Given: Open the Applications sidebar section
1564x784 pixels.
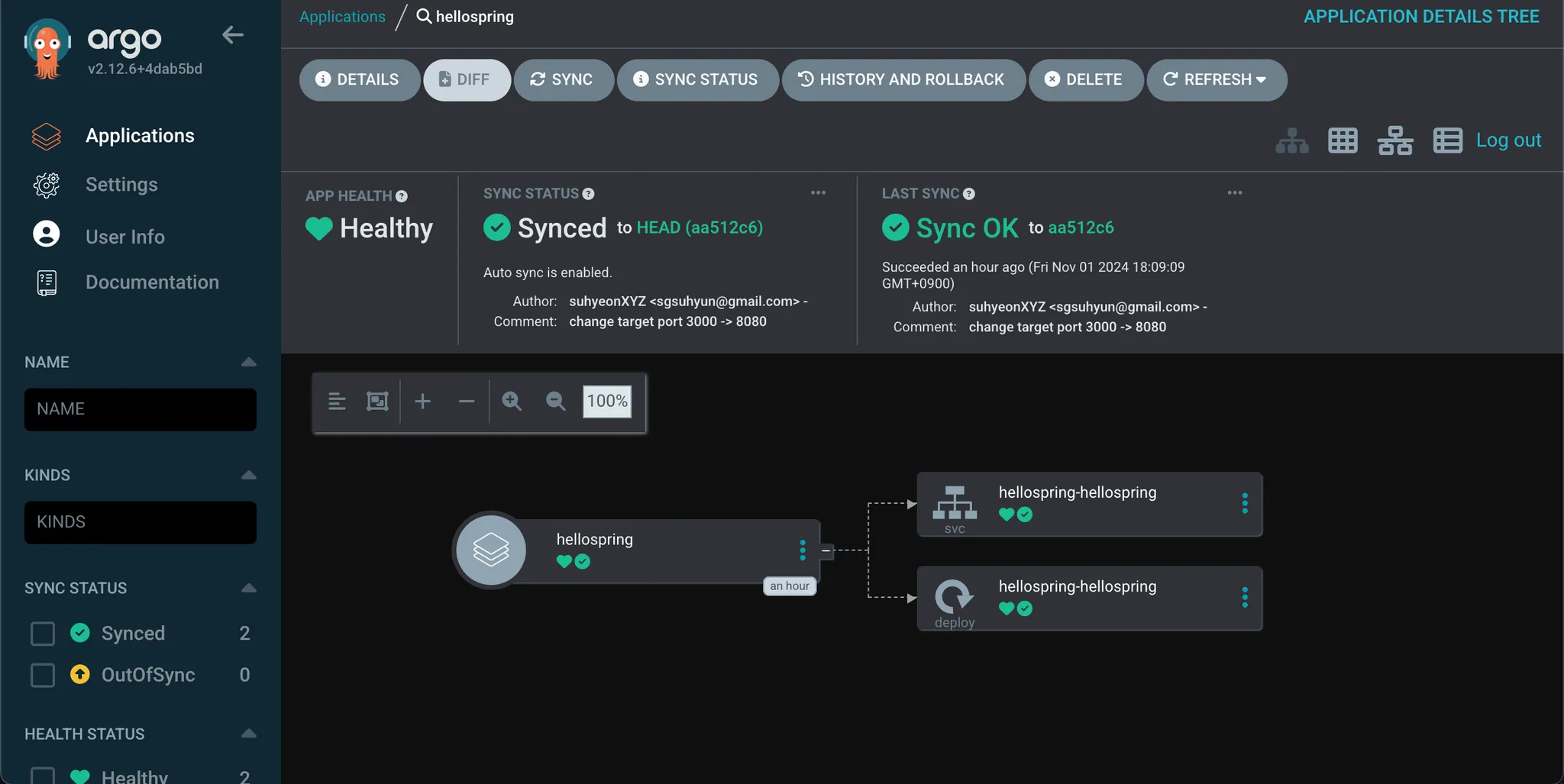Looking at the screenshot, I should point(140,136).
